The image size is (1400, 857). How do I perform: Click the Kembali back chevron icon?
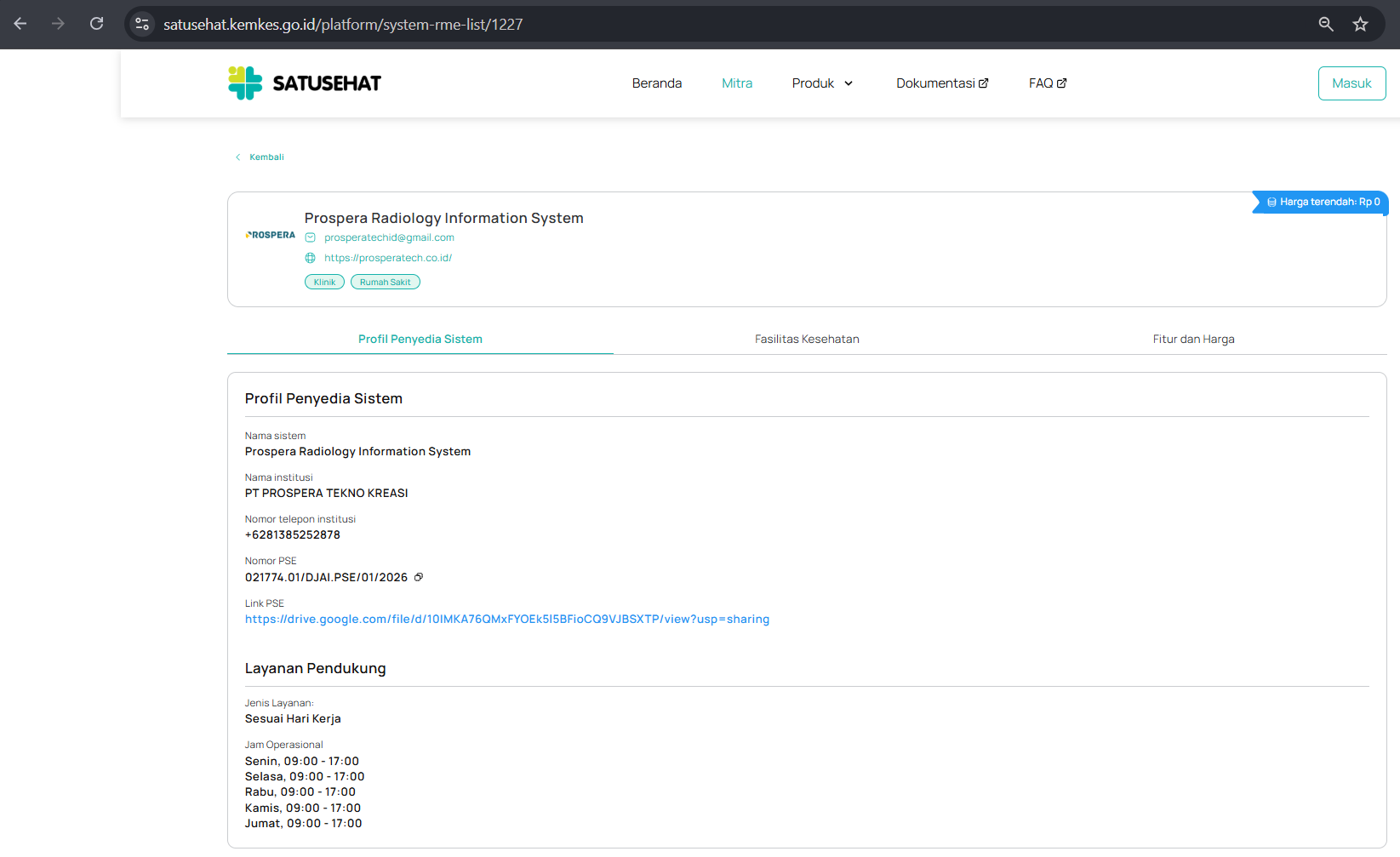[237, 157]
